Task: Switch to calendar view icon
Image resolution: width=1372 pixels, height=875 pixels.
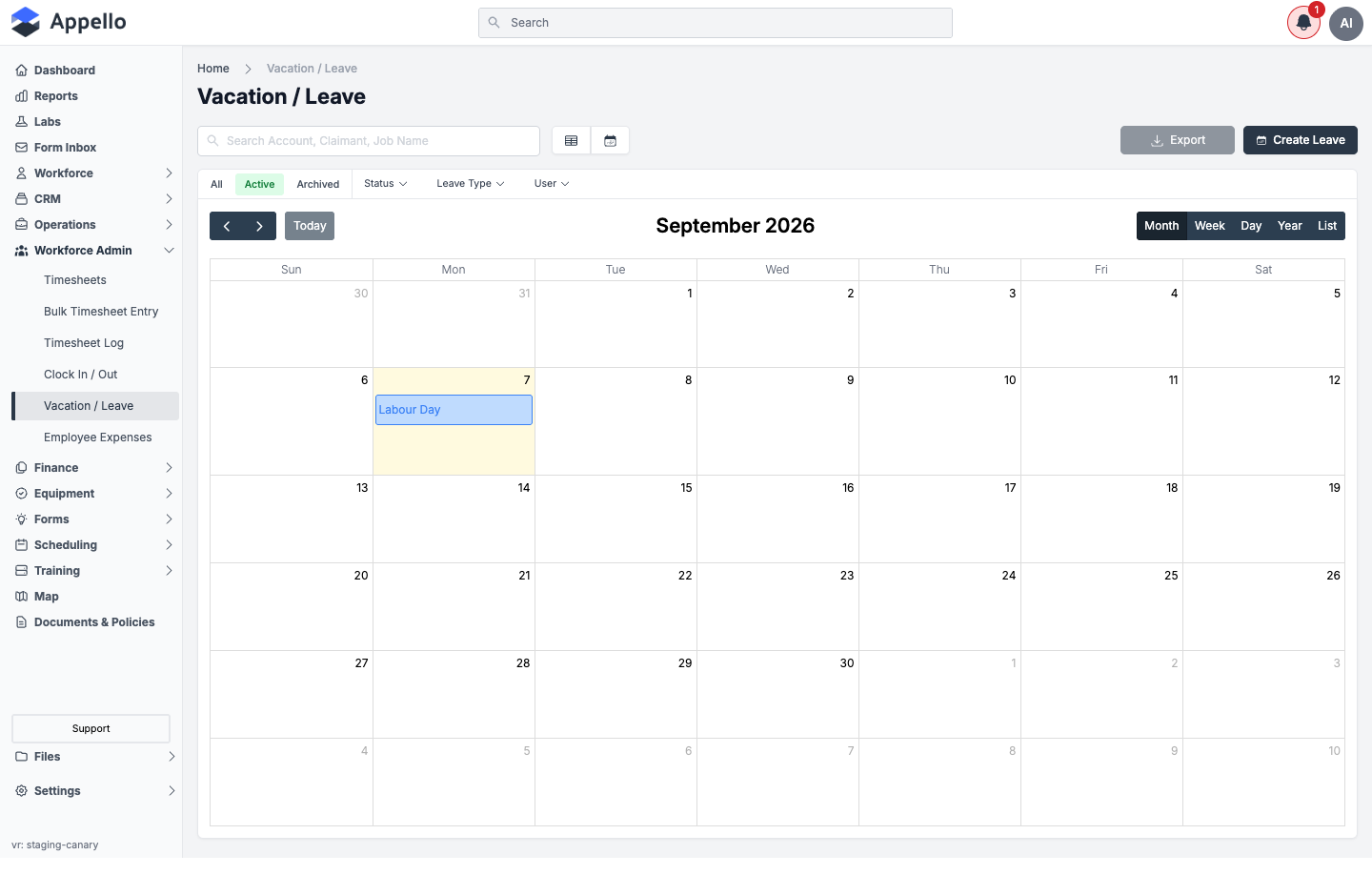Action: point(610,141)
